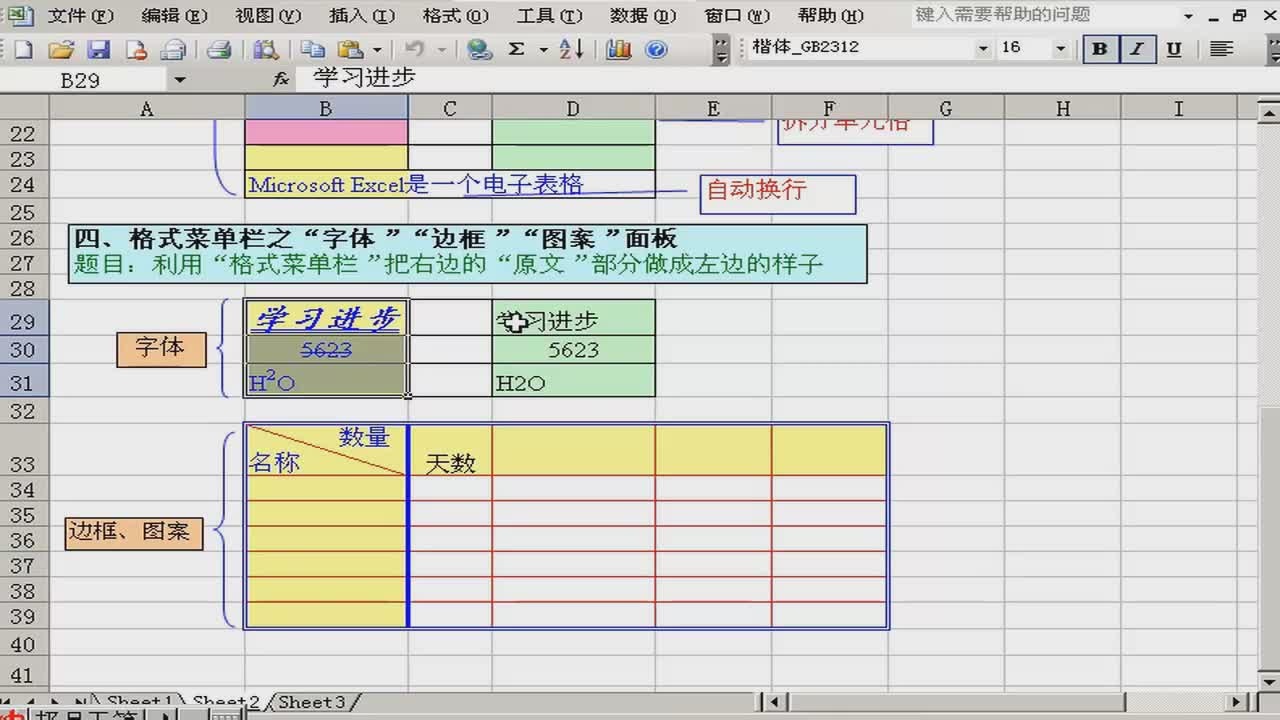Select cell C33 labeled 天数
Viewport: 1280px width, 720px height.
click(450, 450)
